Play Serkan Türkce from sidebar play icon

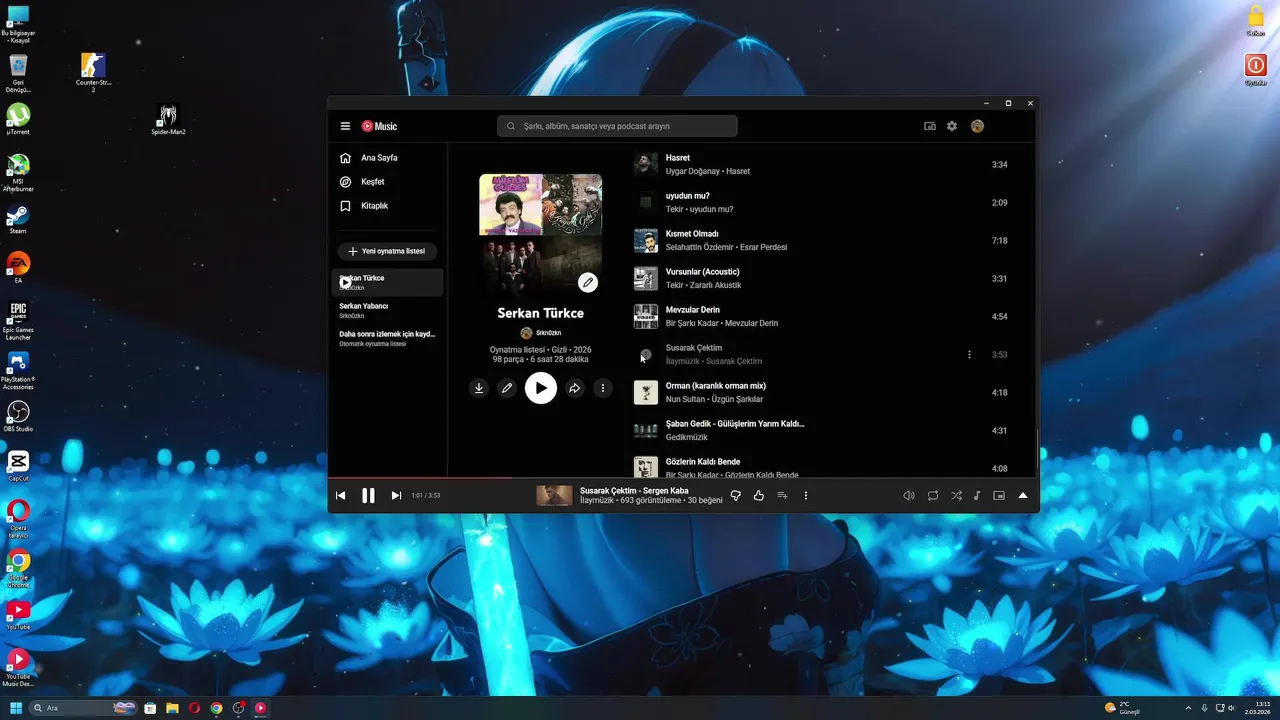pos(346,282)
